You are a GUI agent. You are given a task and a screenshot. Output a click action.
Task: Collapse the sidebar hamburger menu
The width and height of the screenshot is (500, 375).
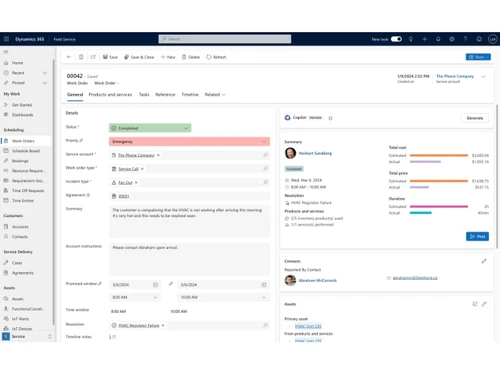(6, 52)
